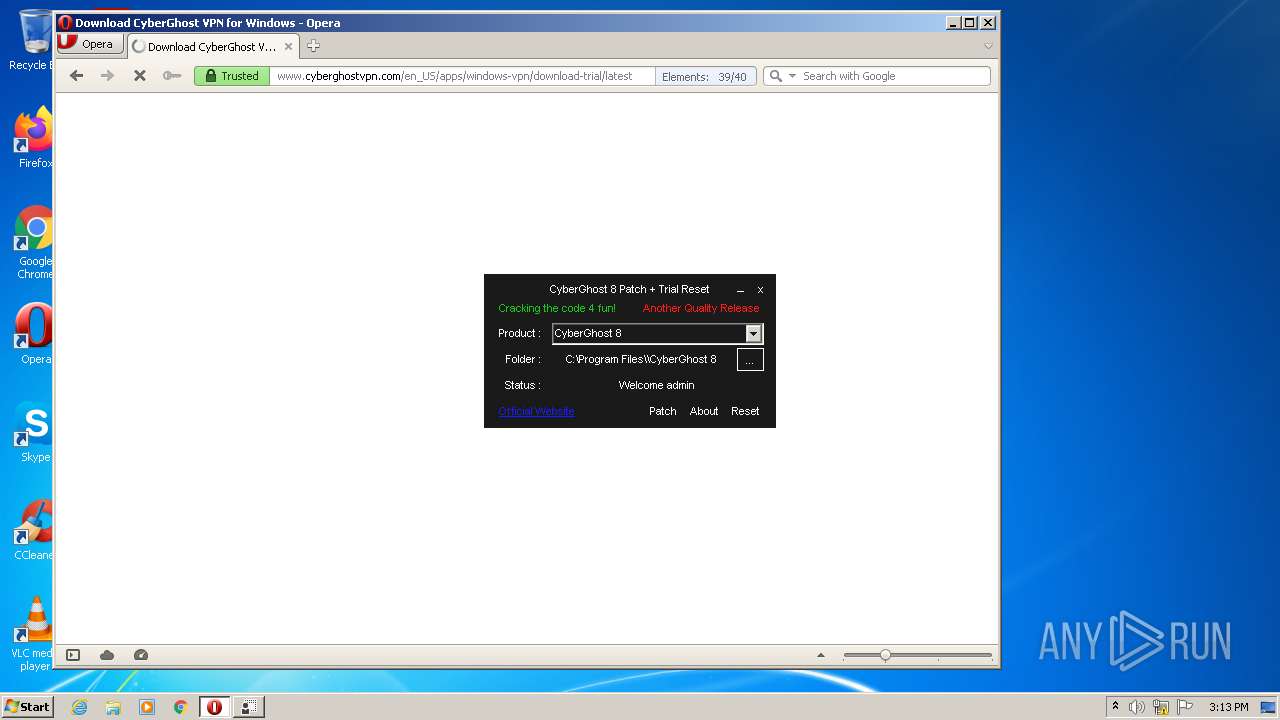Open Windows Media Player taskbar icon

[x=147, y=707]
